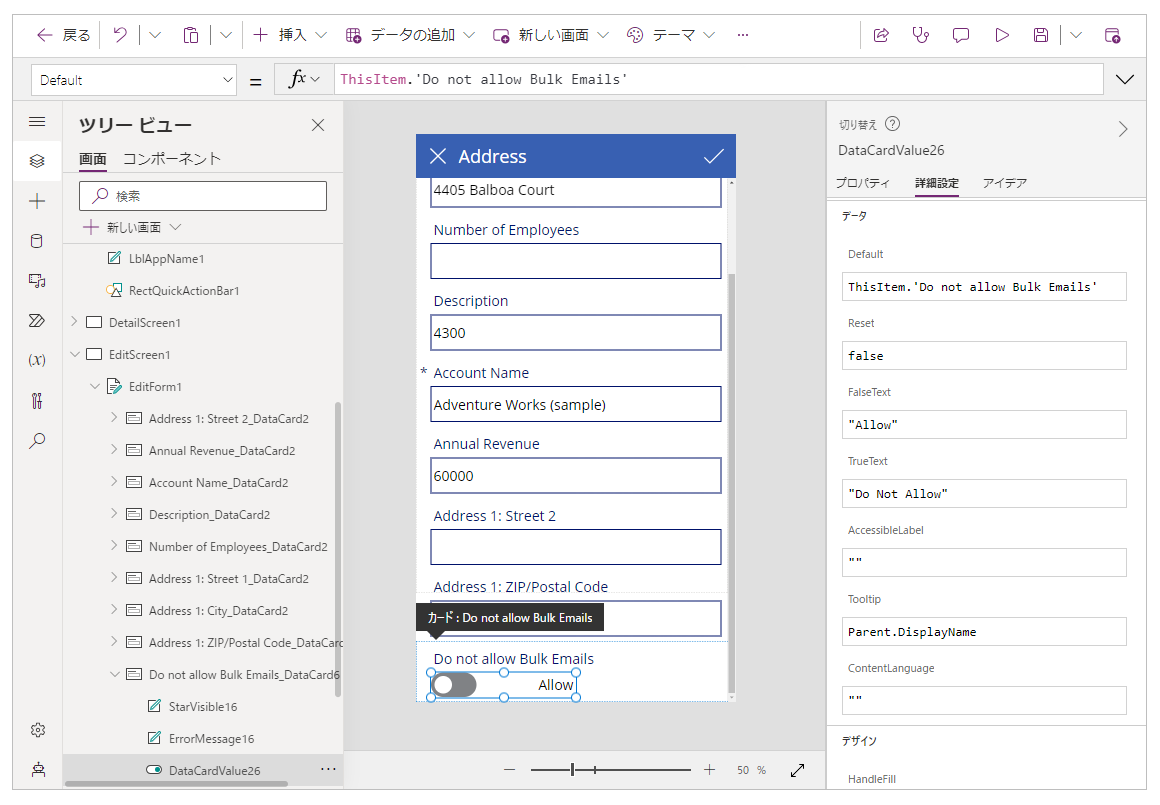The height and width of the screenshot is (805, 1160).
Task: Click the search icon in left sidebar
Action: click(37, 440)
